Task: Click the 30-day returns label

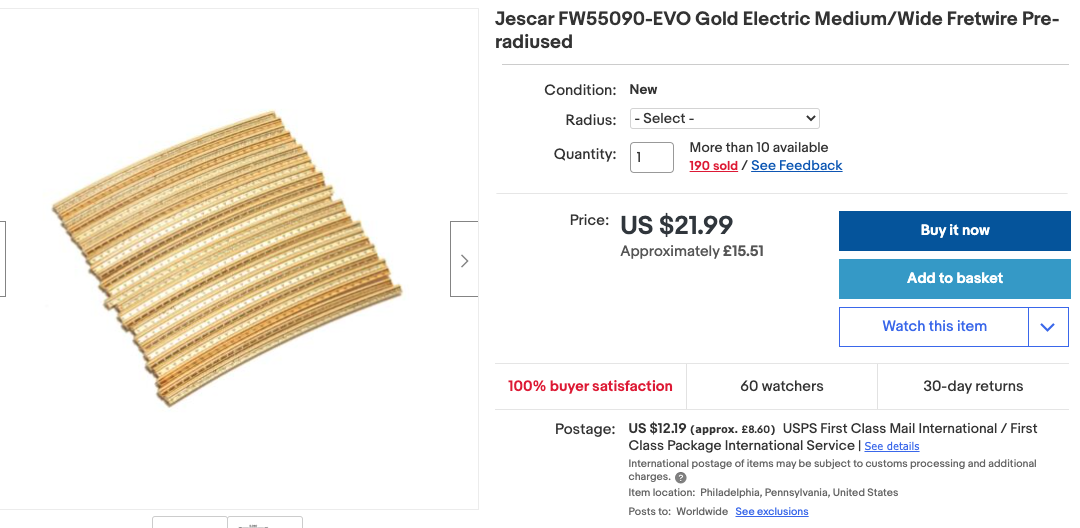Action: click(x=973, y=386)
